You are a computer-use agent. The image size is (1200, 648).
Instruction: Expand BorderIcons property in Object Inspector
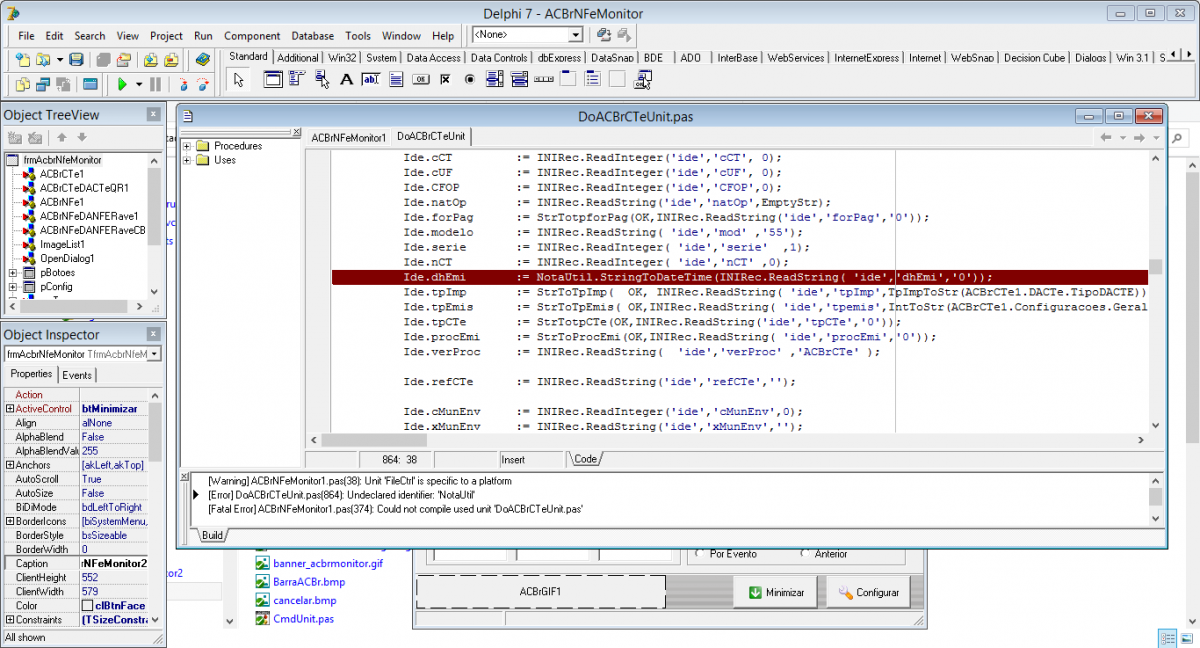click(10, 521)
